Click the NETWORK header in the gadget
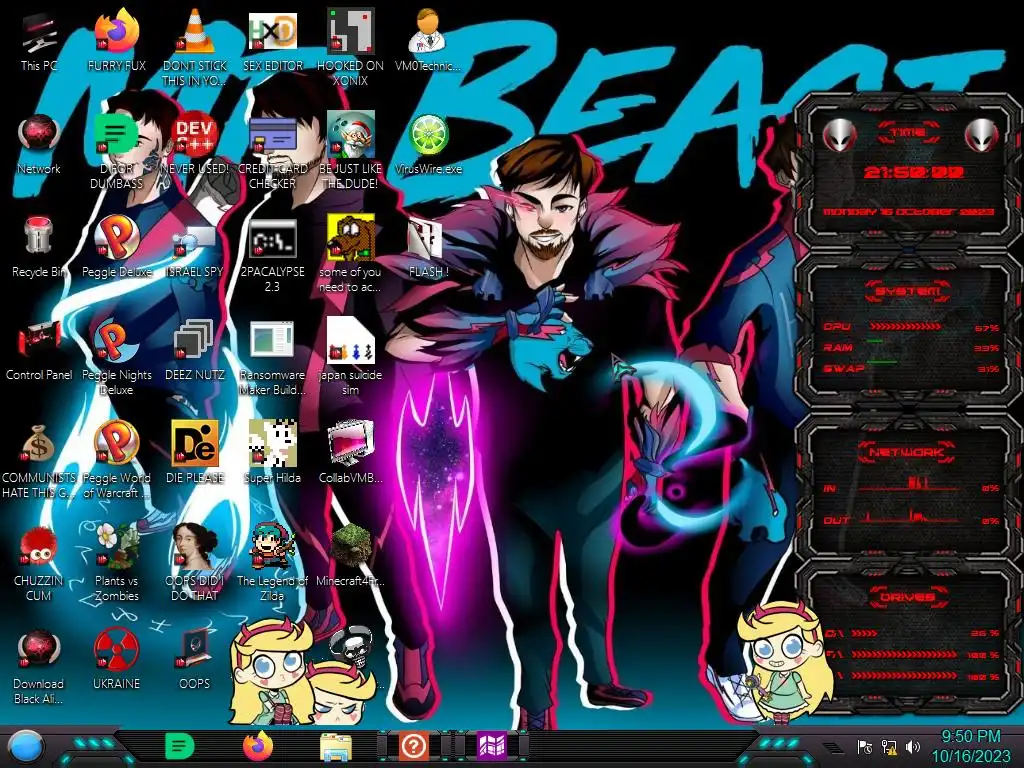The height and width of the screenshot is (768, 1024). tap(906, 452)
